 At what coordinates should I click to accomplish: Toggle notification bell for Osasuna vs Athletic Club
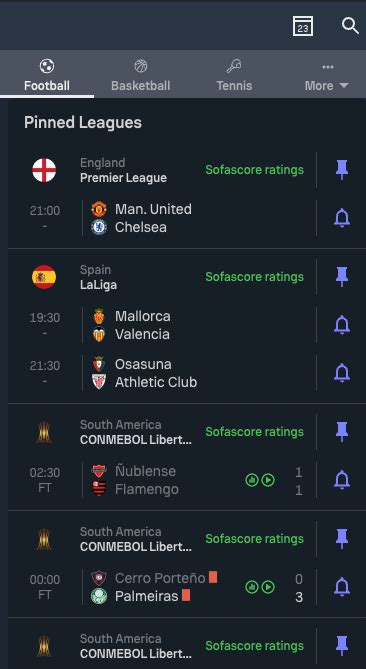click(342, 373)
